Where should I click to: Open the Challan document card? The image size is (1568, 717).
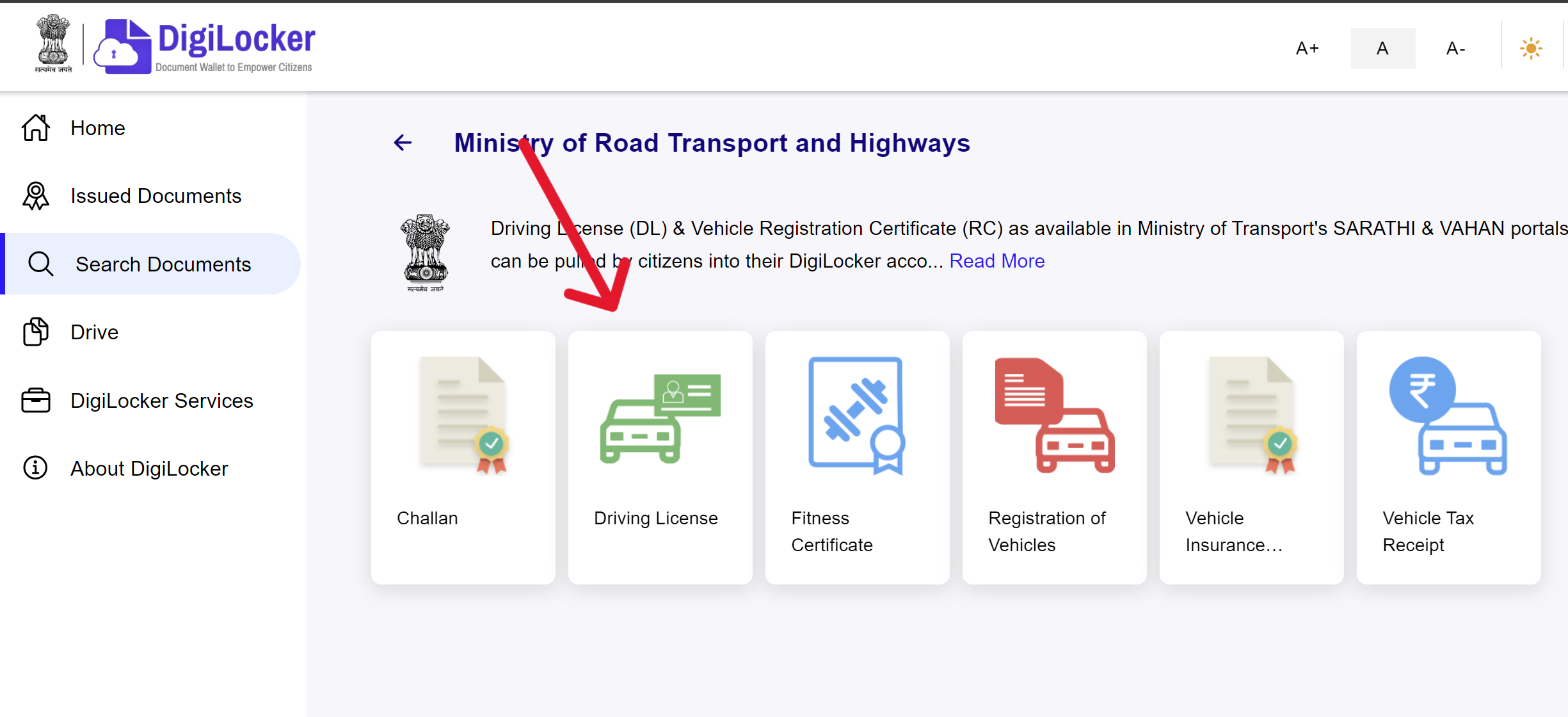tap(463, 458)
